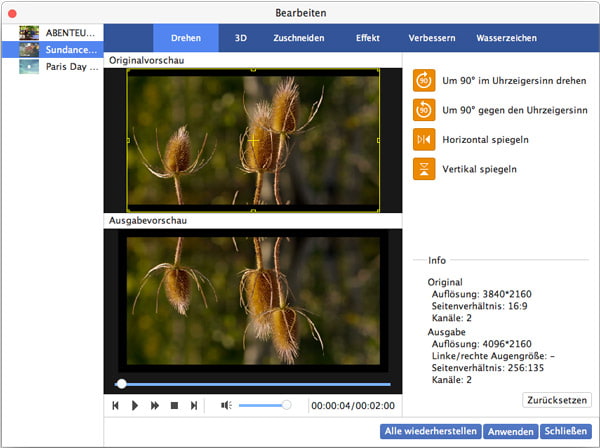The image size is (600, 448).
Task: Go to the Wasserzeichen tab
Action: (507, 38)
